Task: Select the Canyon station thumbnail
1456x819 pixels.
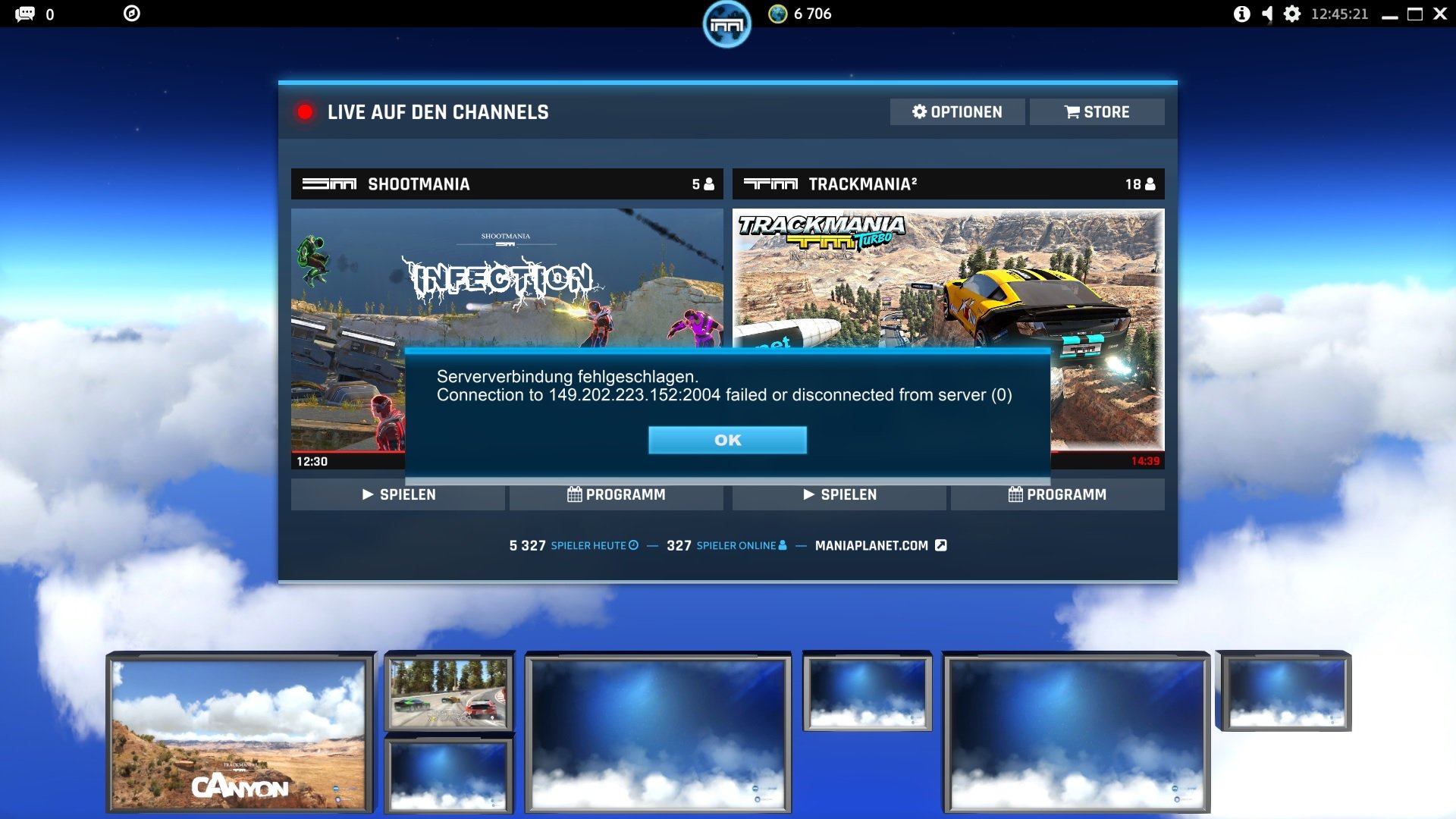Action: [240, 733]
